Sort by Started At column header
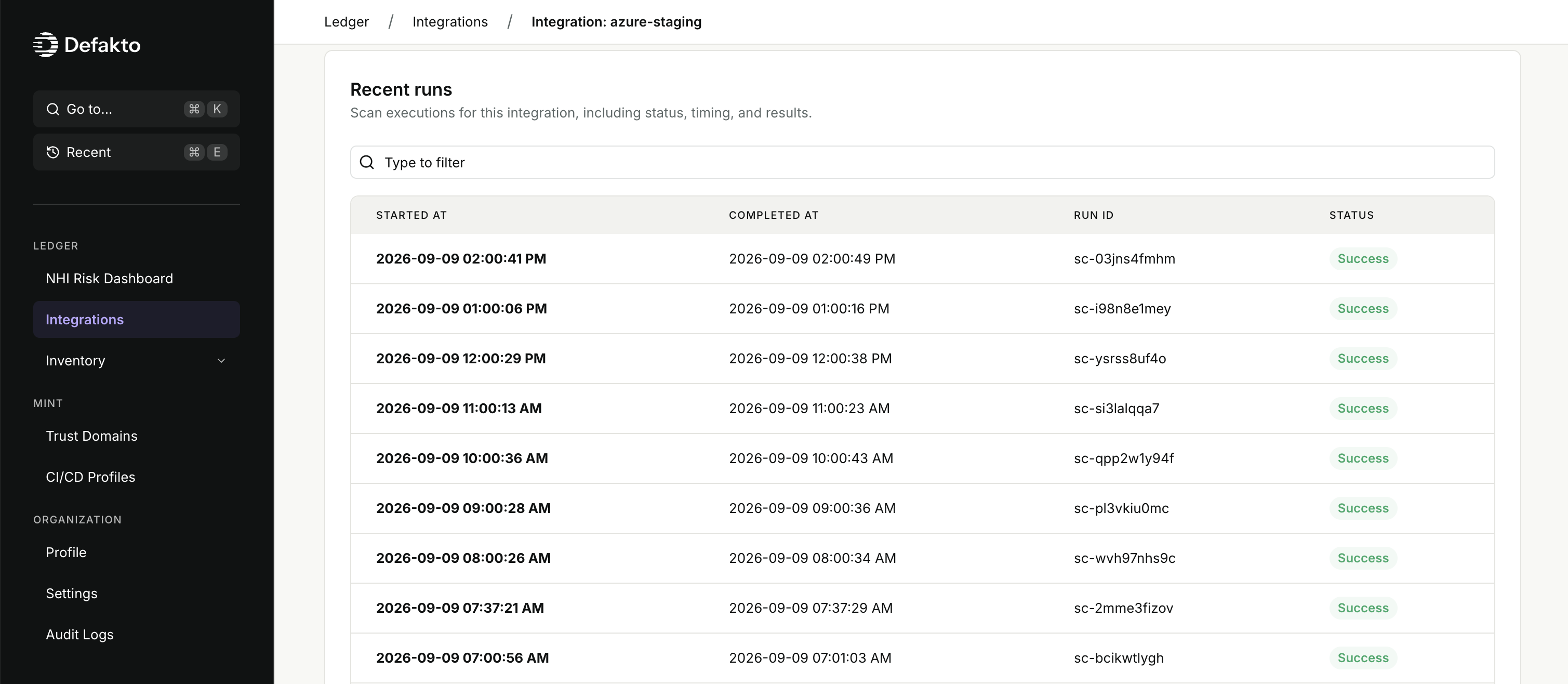This screenshot has width=1568, height=684. point(411,215)
